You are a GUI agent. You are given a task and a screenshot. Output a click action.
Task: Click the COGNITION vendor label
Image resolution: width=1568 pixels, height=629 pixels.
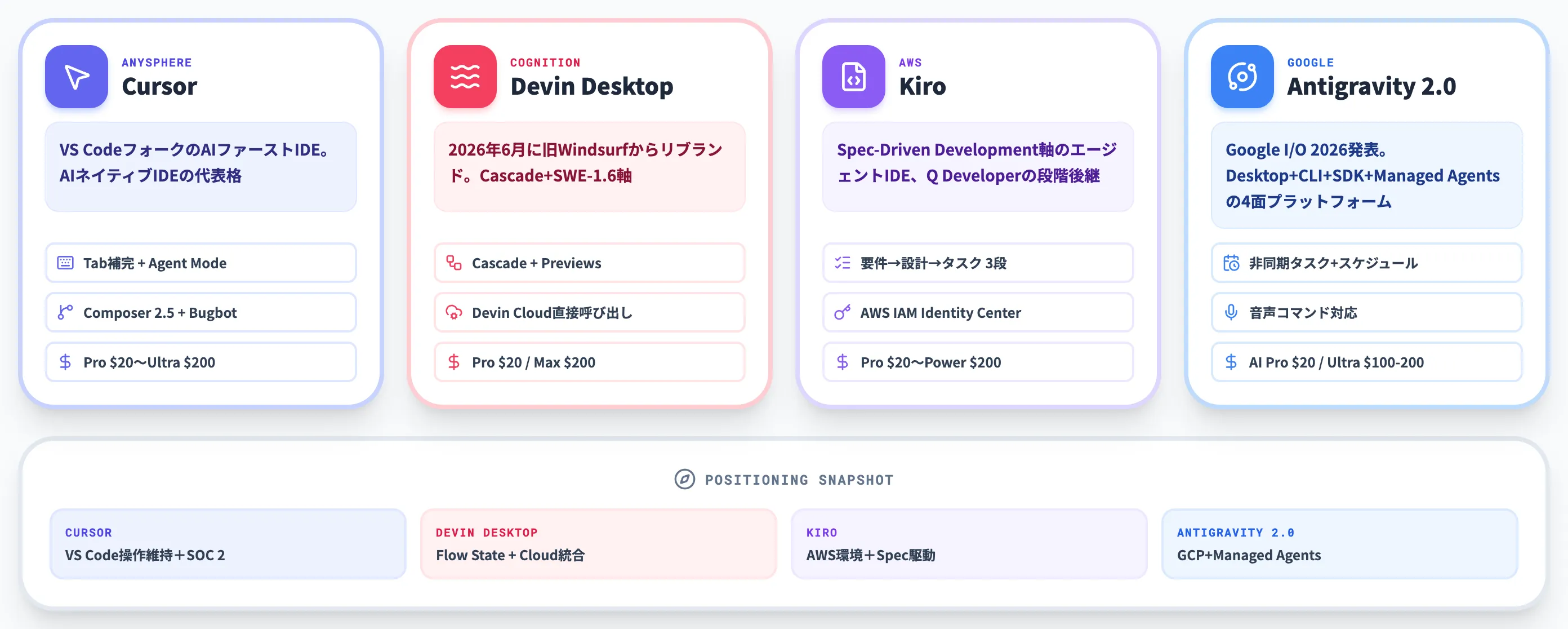(x=545, y=62)
